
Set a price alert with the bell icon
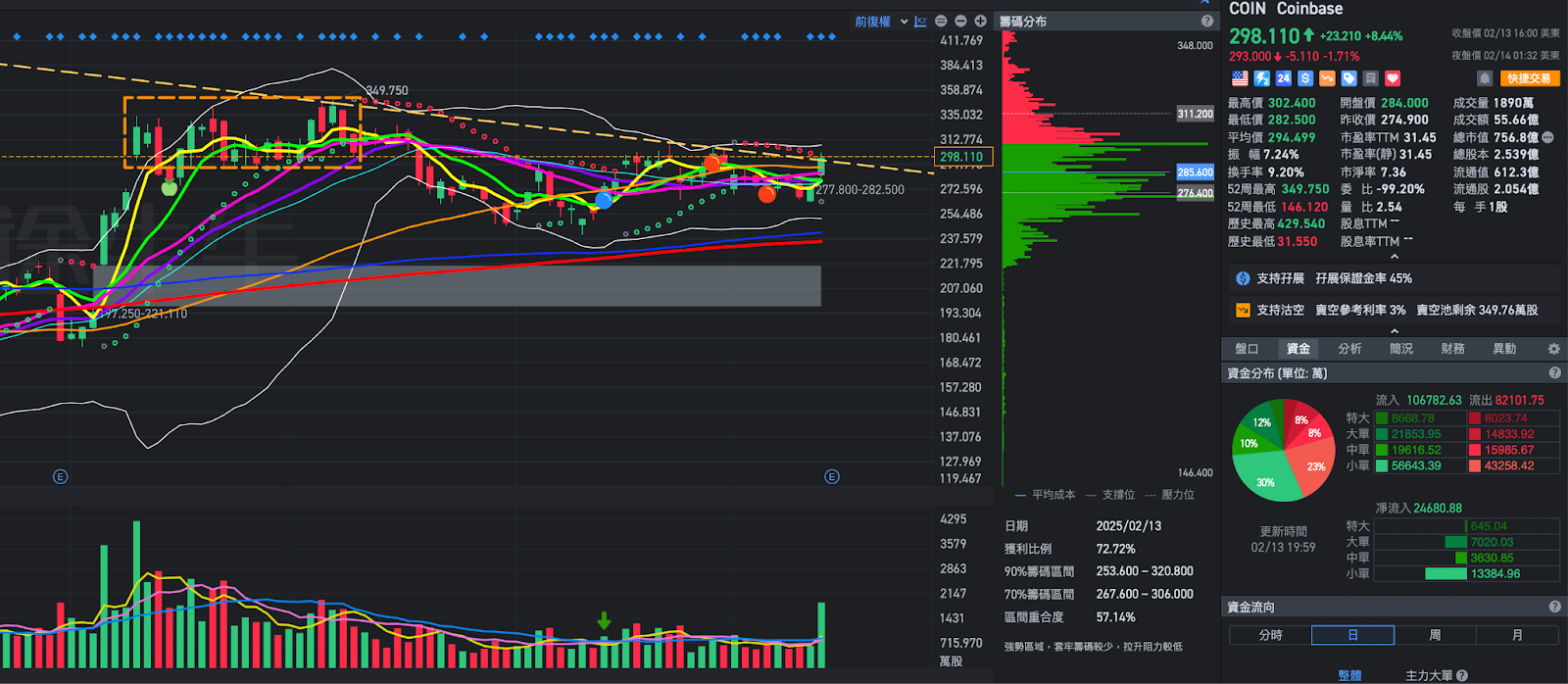pos(1485,78)
